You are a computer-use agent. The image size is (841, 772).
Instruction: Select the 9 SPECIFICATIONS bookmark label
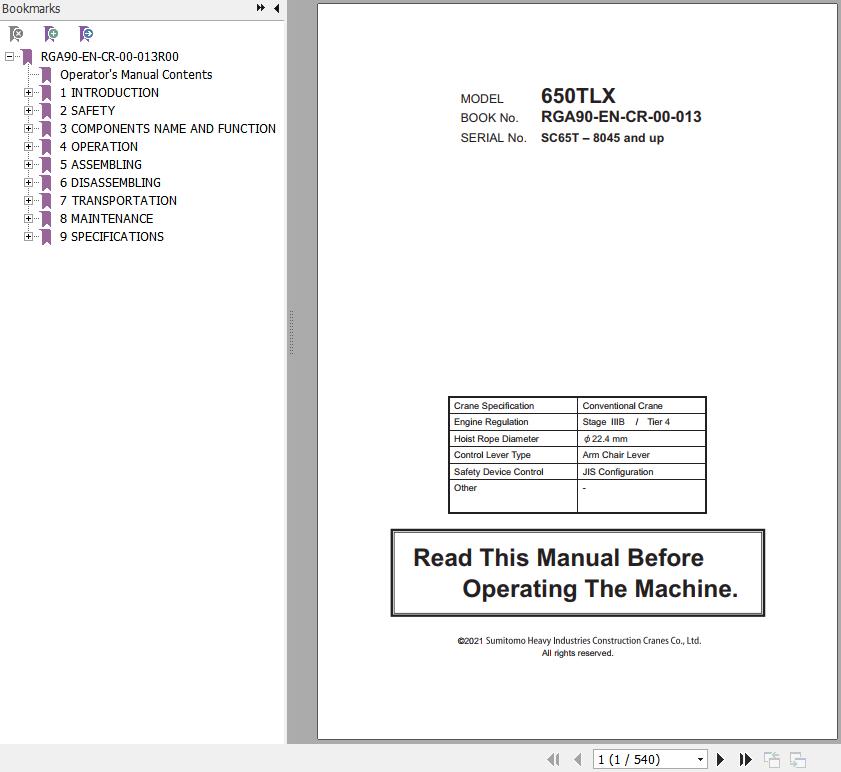pyautogui.click(x=112, y=237)
